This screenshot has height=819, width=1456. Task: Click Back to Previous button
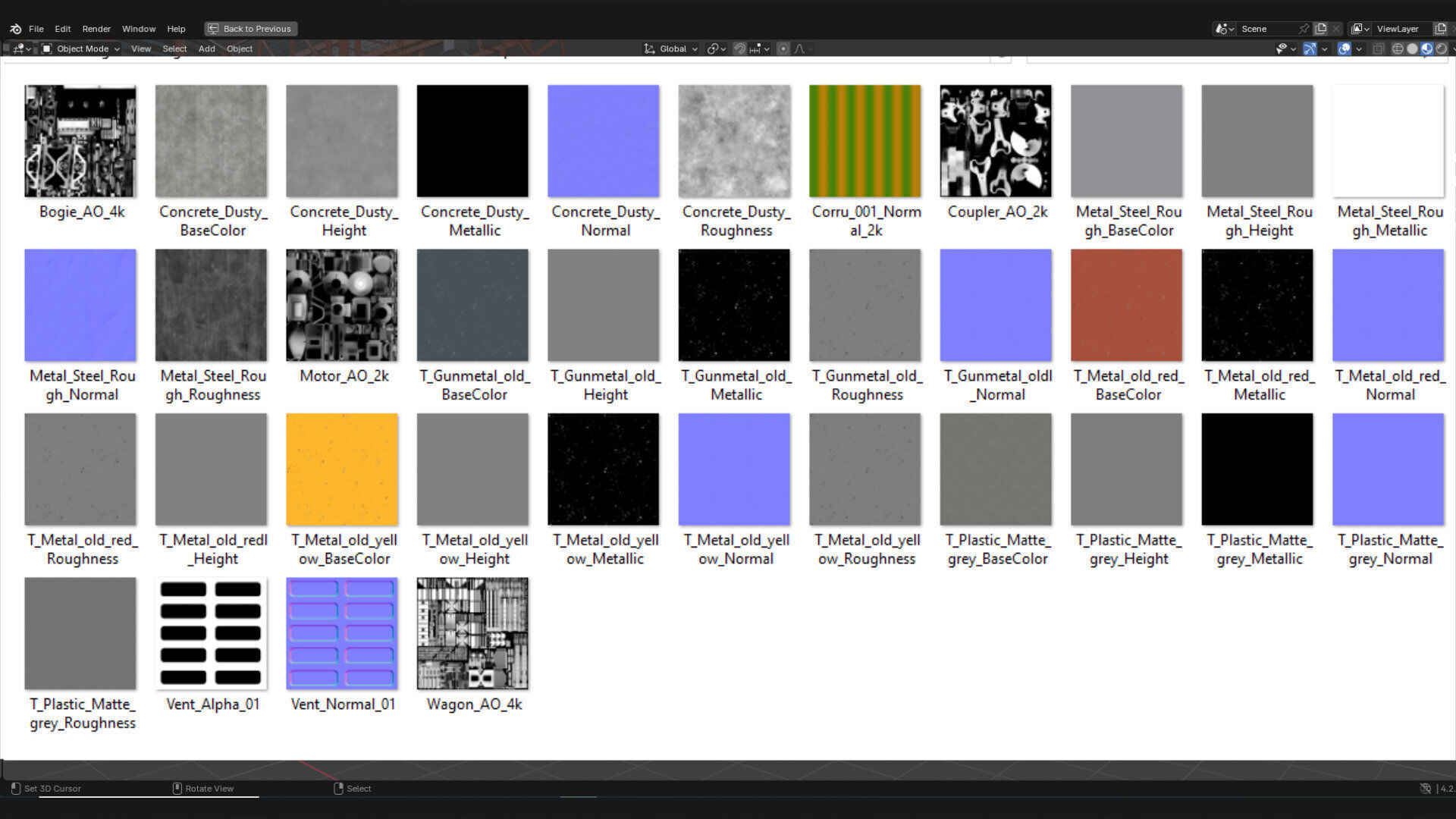click(250, 29)
